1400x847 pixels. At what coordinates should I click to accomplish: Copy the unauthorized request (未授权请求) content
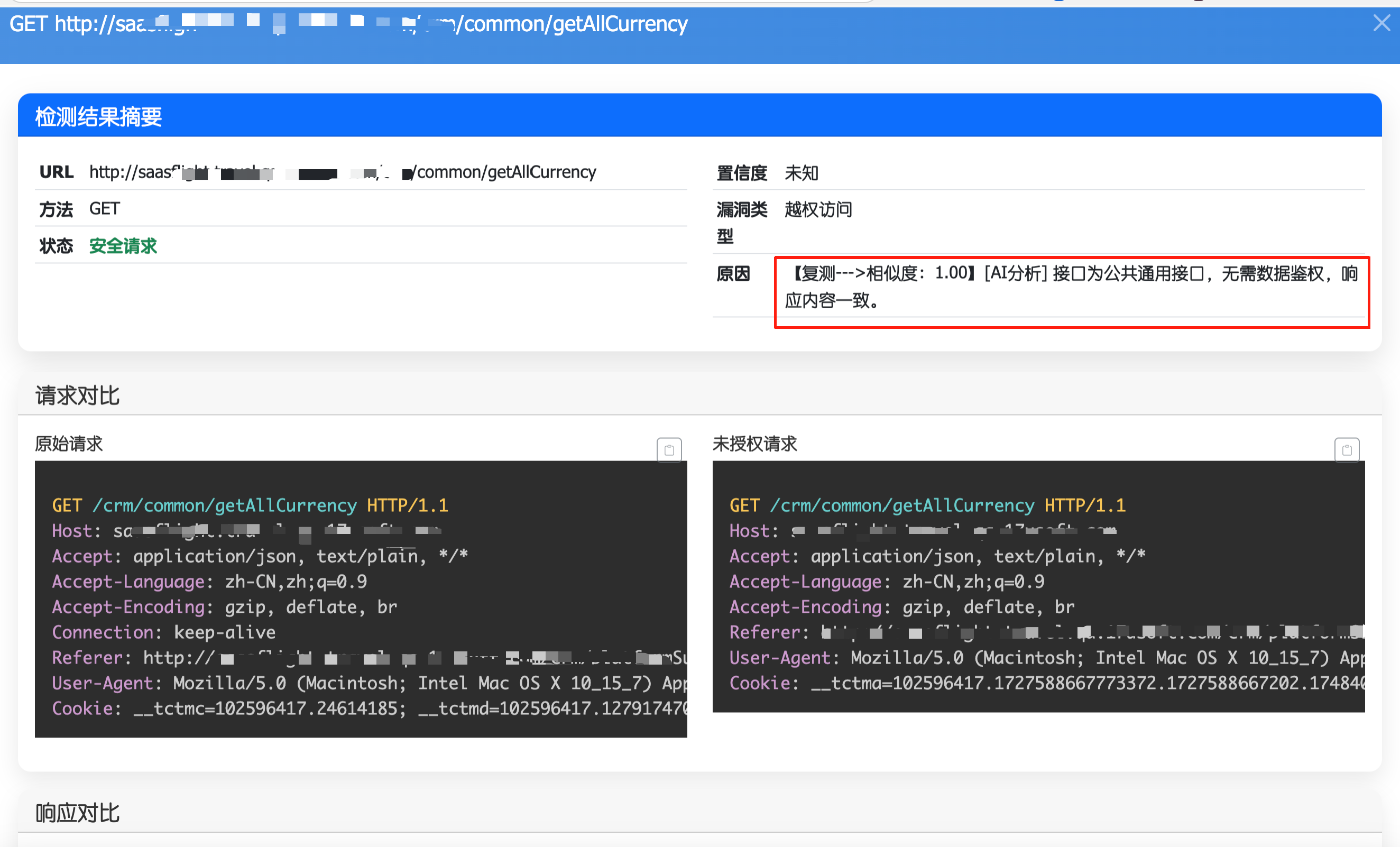click(1346, 450)
